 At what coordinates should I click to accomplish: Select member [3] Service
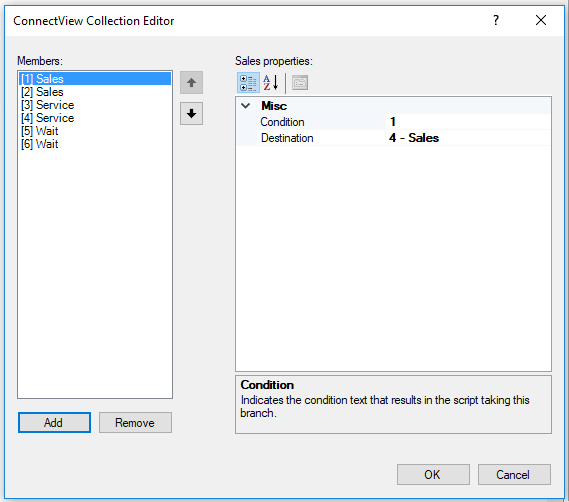(95, 105)
